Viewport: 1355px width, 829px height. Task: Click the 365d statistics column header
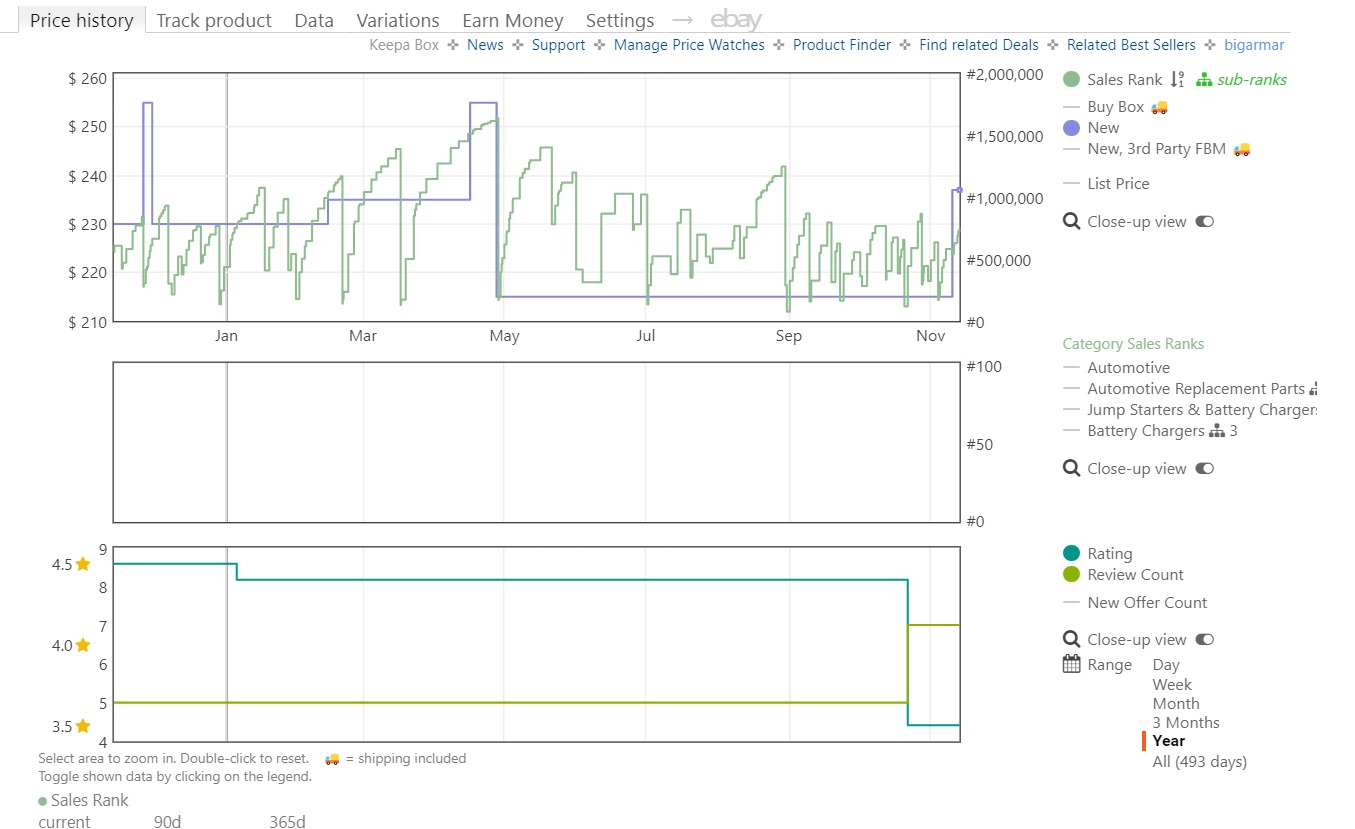tap(287, 822)
